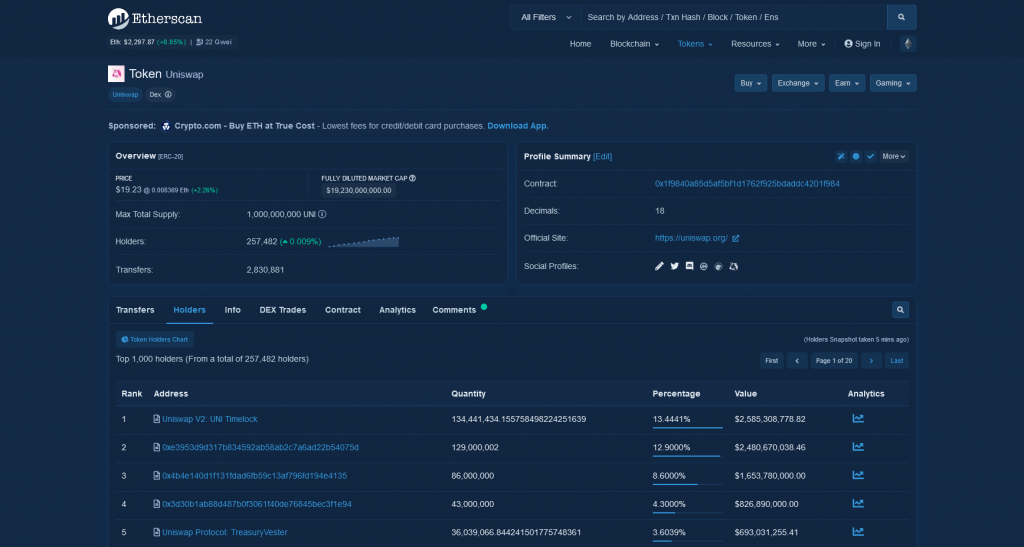Open the Earn dropdown
This screenshot has height=547, width=1024.
tap(847, 83)
